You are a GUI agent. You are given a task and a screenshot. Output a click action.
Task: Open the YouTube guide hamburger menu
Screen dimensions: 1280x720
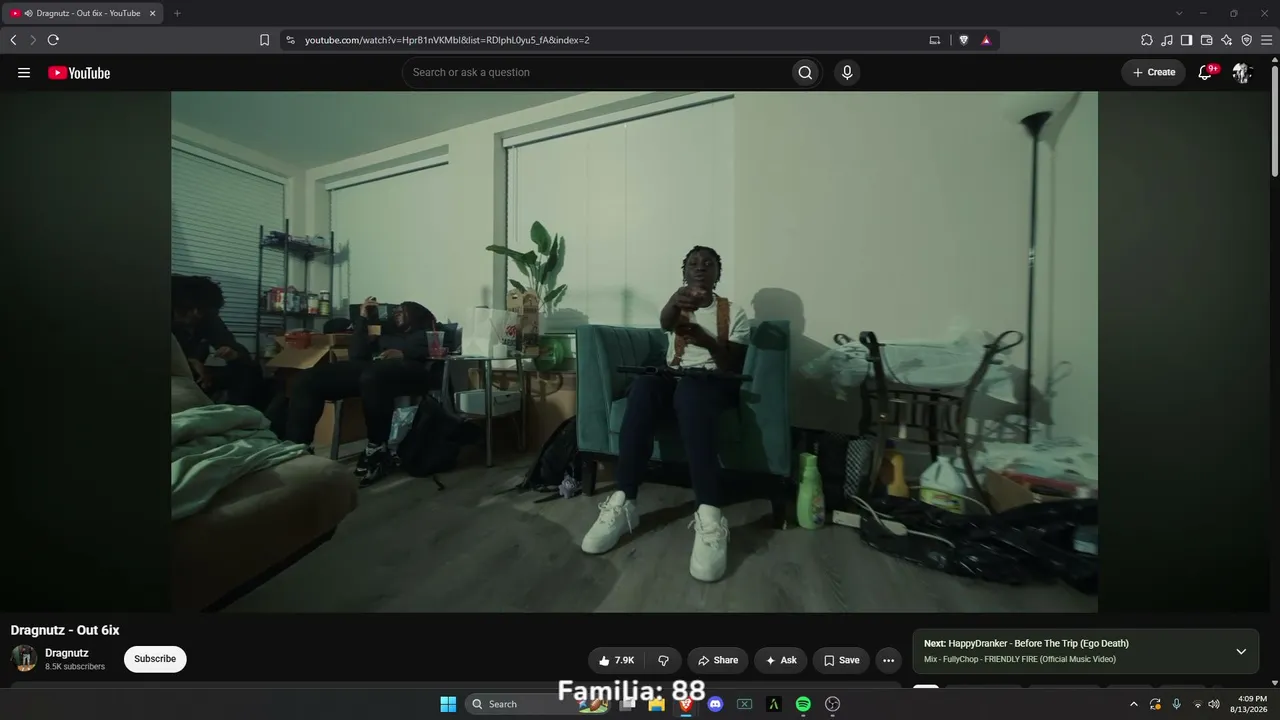pyautogui.click(x=24, y=72)
